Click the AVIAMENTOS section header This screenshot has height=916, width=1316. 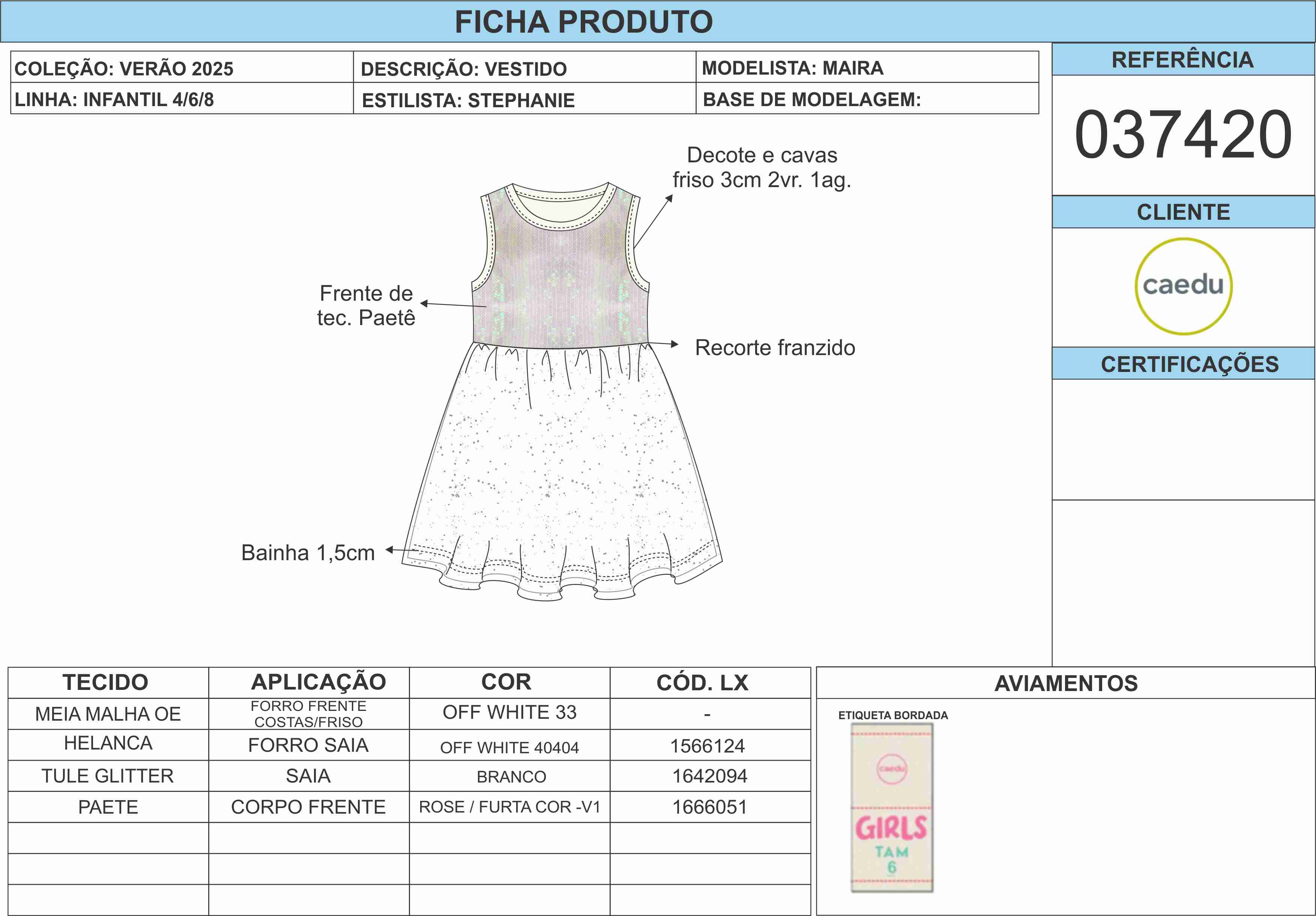1065,683
